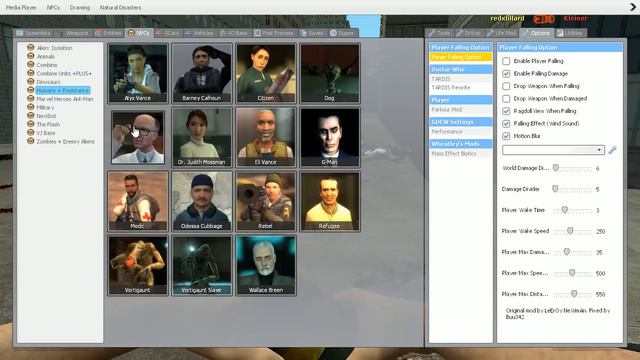This screenshot has width=640, height=360.
Task: Open the Natural Disasters menu
Action: tap(120, 7)
